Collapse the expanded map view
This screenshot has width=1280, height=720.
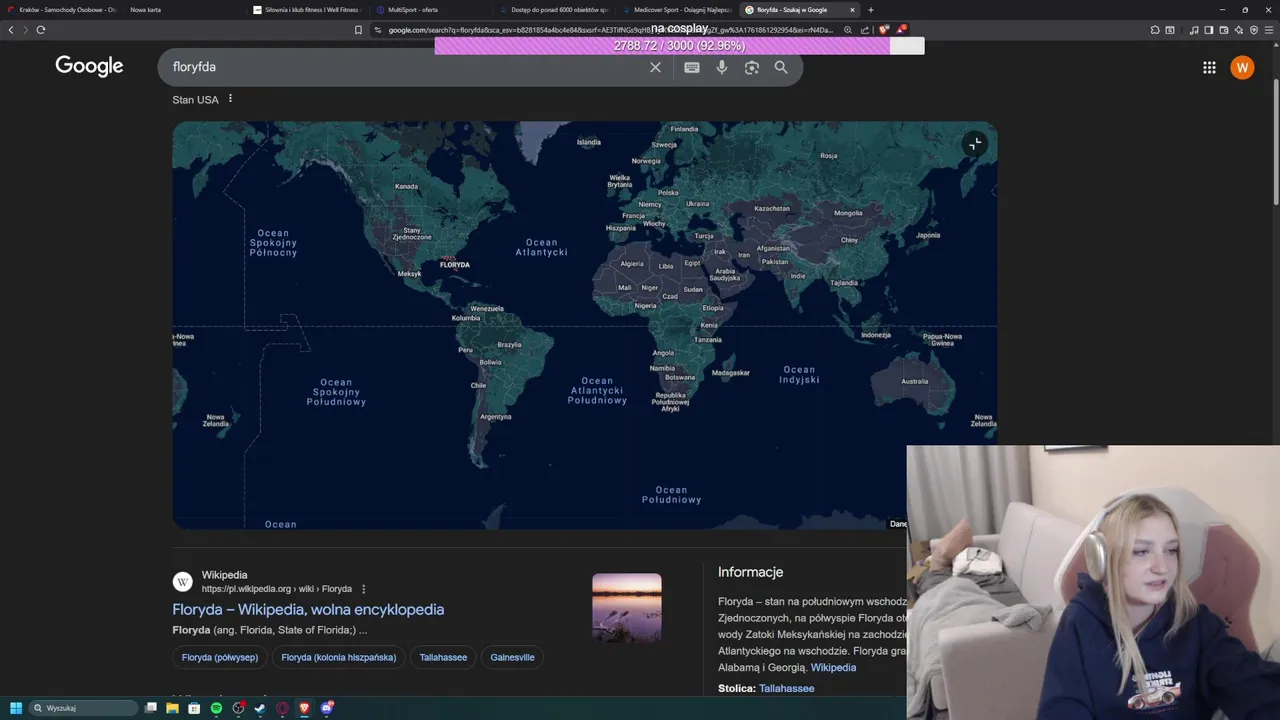(975, 144)
